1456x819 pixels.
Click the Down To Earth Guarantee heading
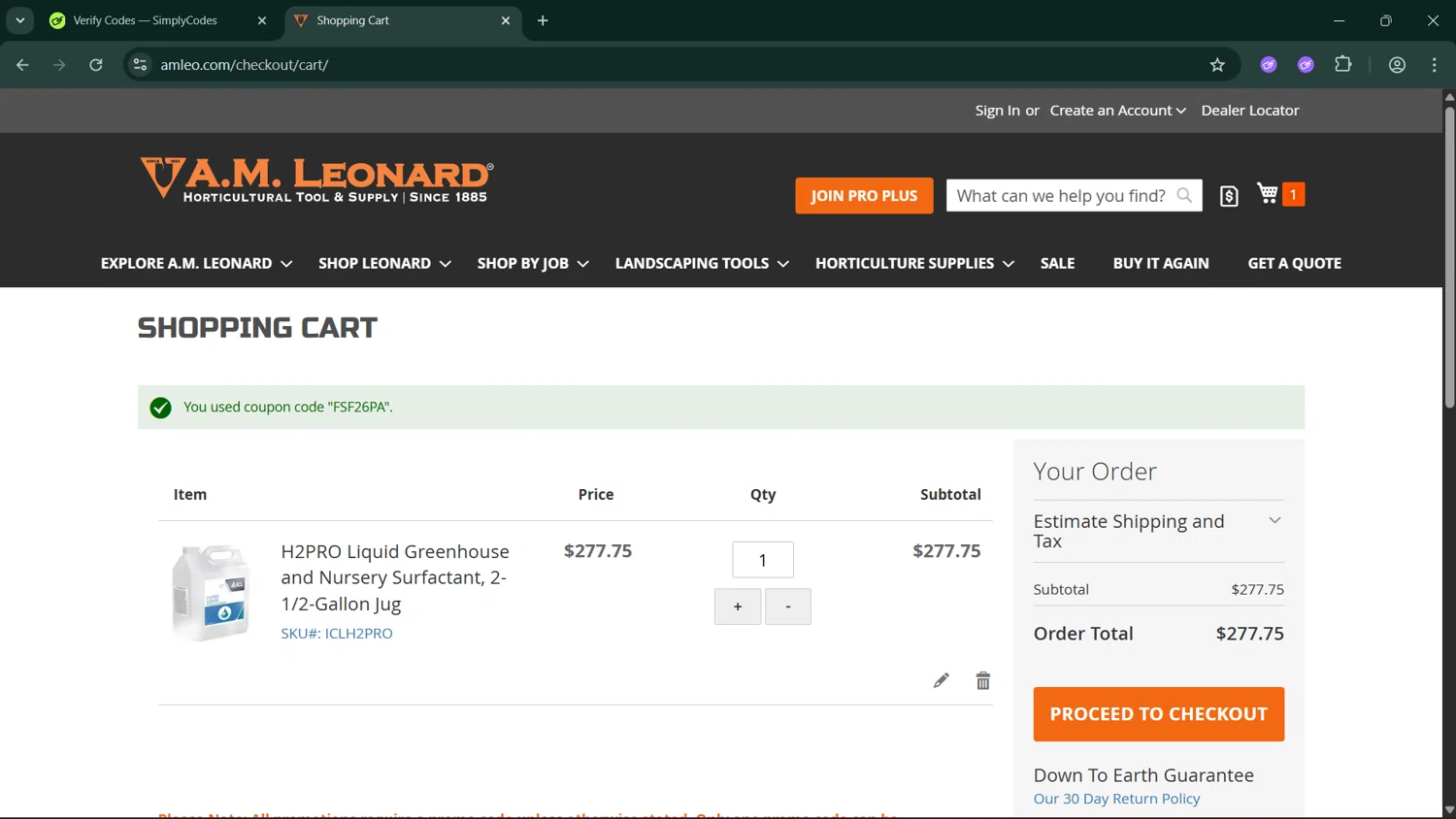pos(1143,774)
